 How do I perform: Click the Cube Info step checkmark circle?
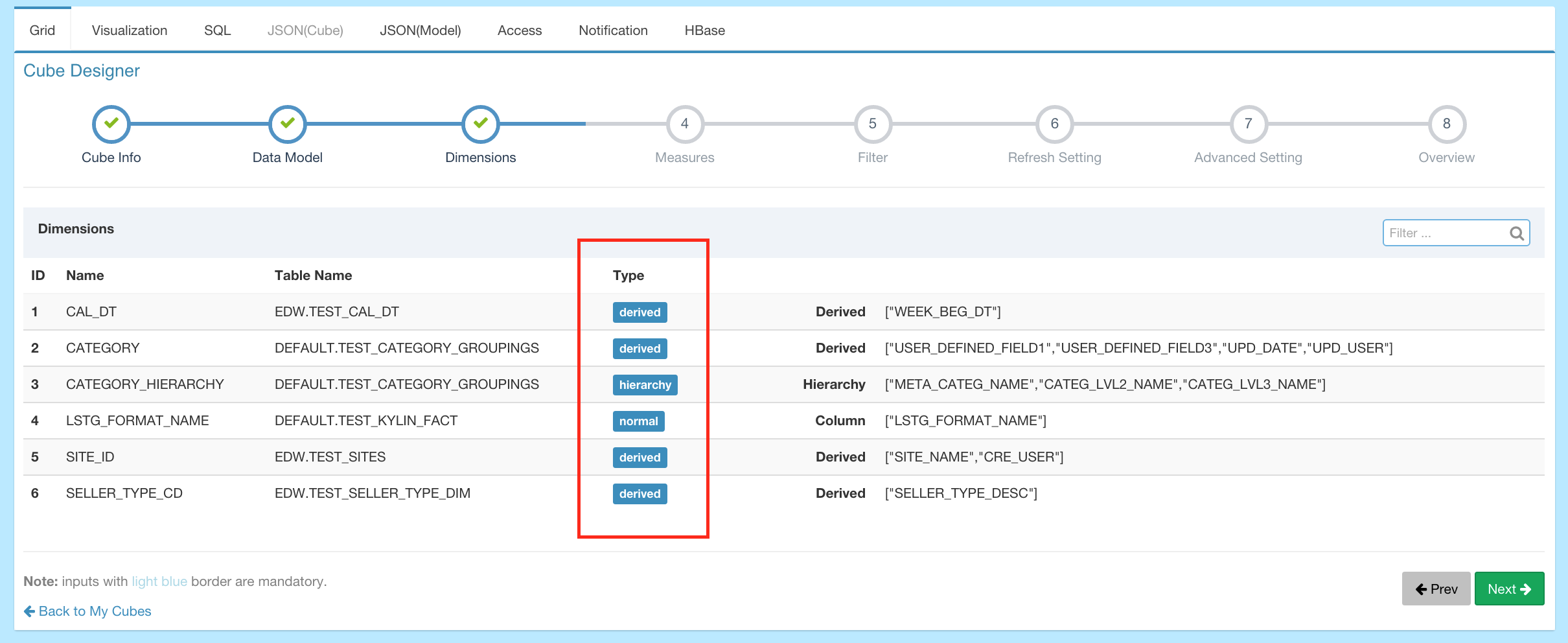click(111, 124)
